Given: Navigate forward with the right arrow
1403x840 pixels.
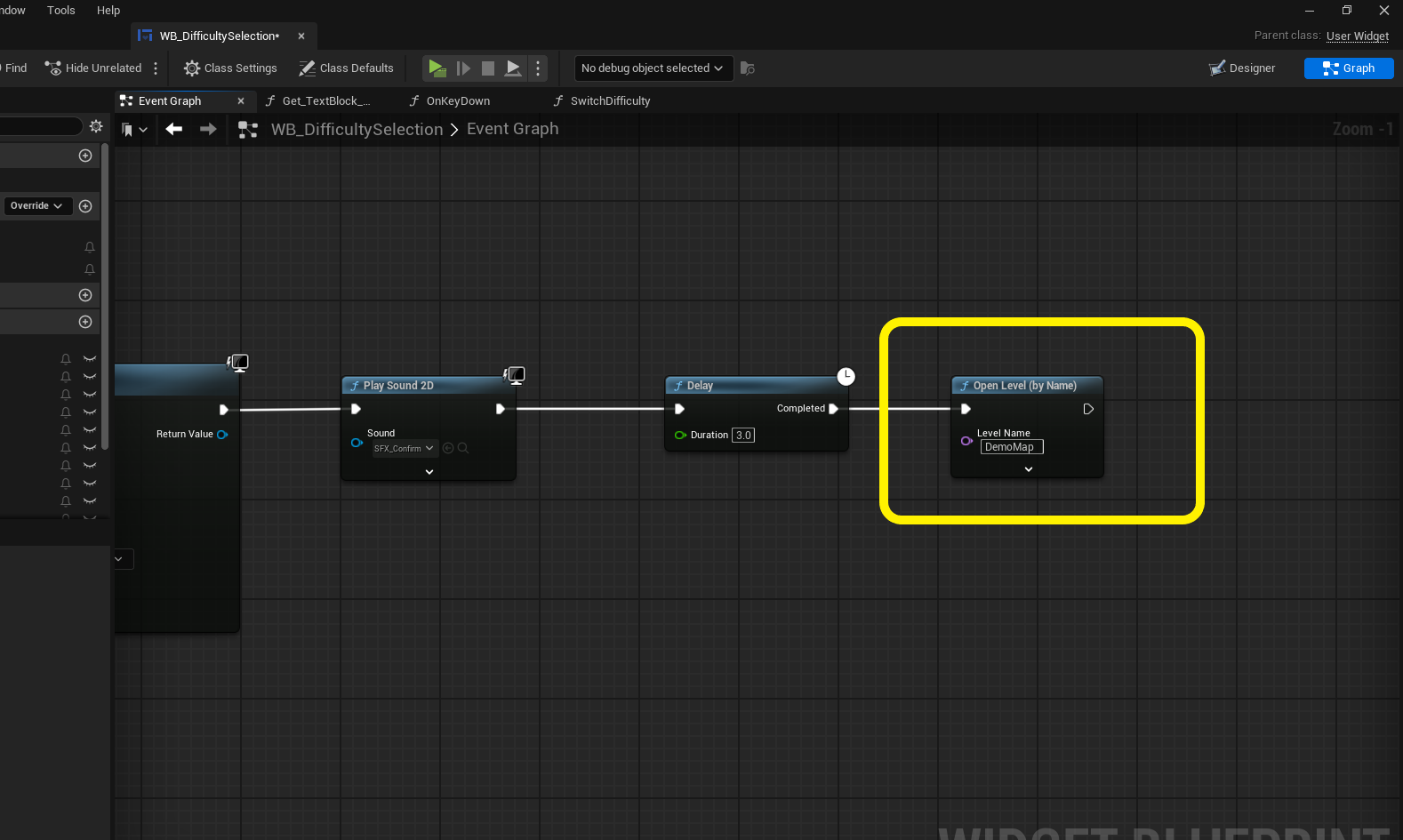Looking at the screenshot, I should (x=208, y=130).
